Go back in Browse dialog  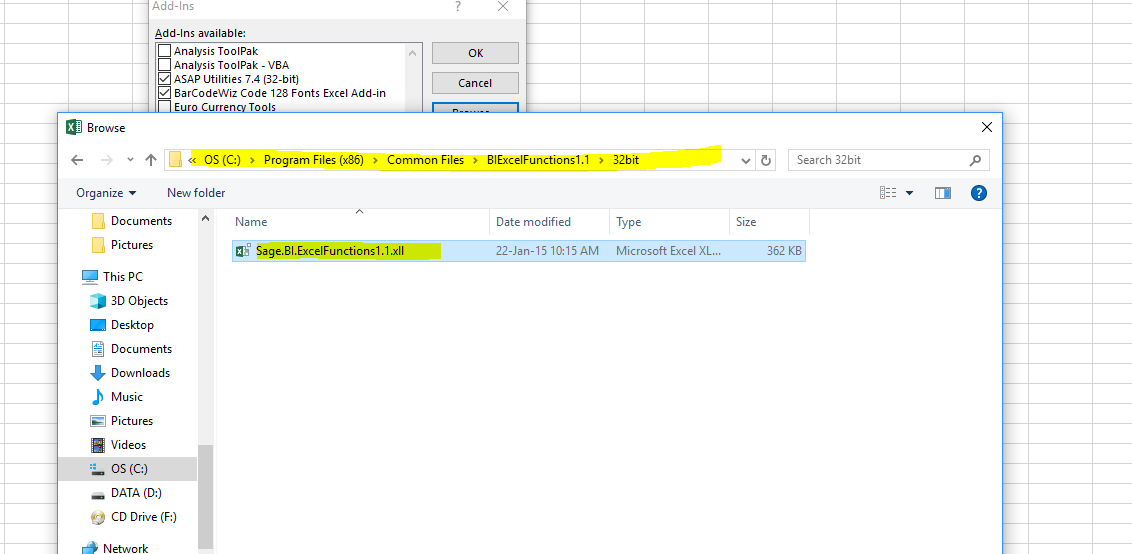click(77, 160)
